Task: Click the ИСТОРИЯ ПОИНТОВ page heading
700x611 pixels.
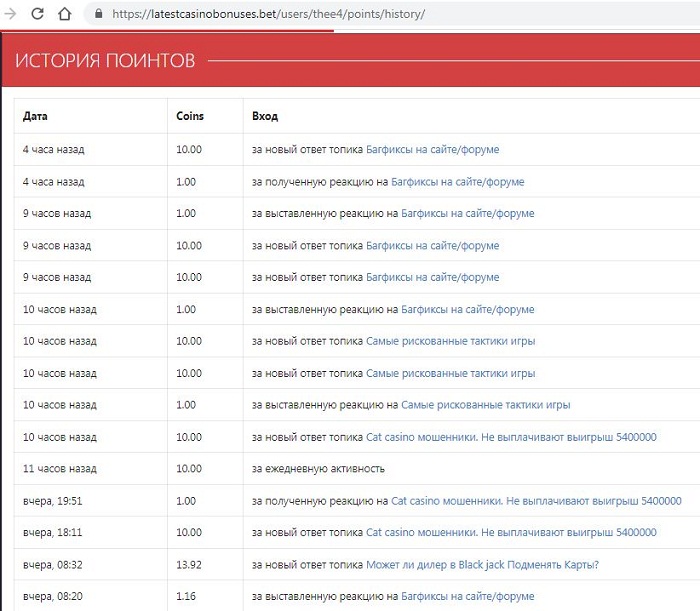Action: 105,61
